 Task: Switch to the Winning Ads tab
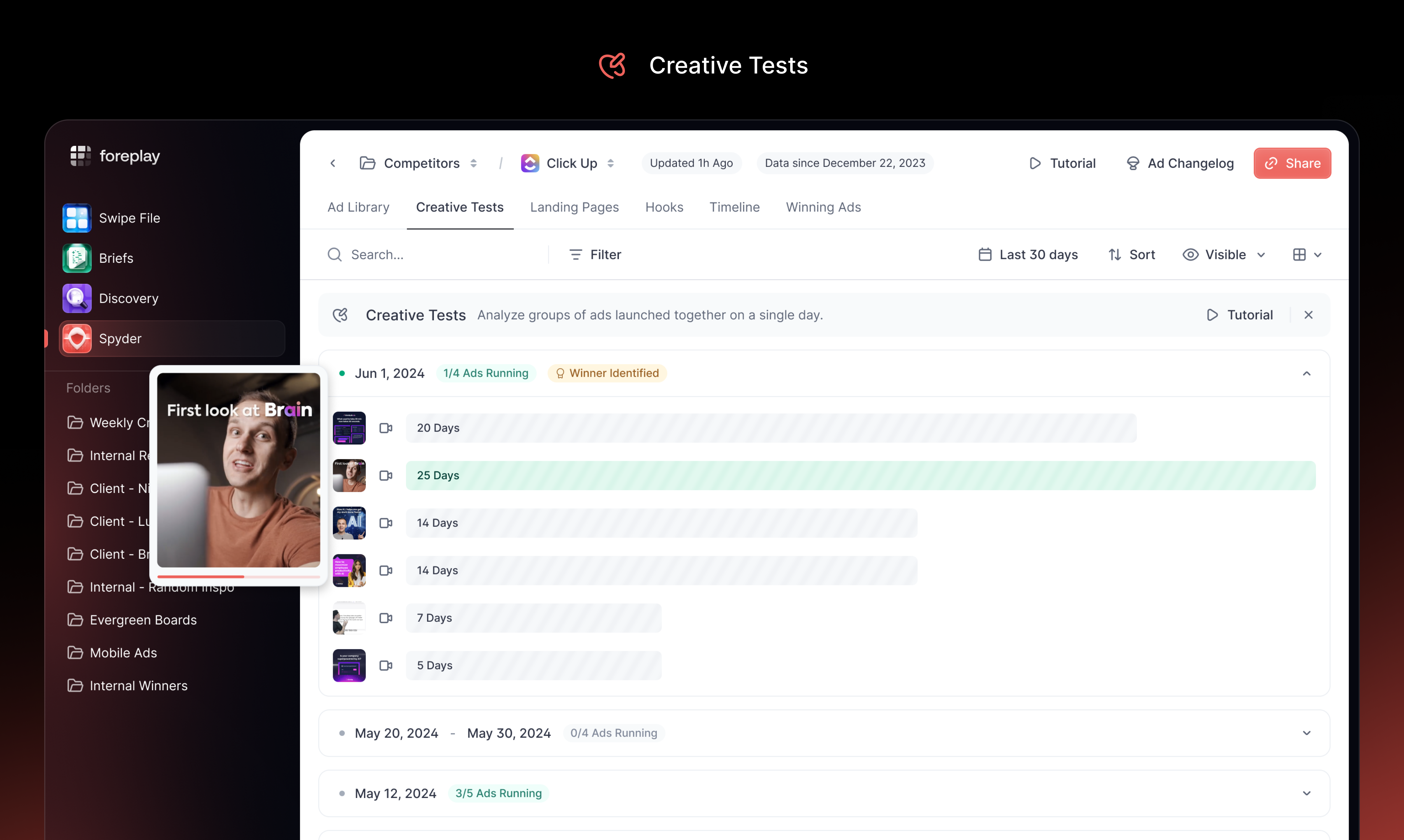(823, 207)
